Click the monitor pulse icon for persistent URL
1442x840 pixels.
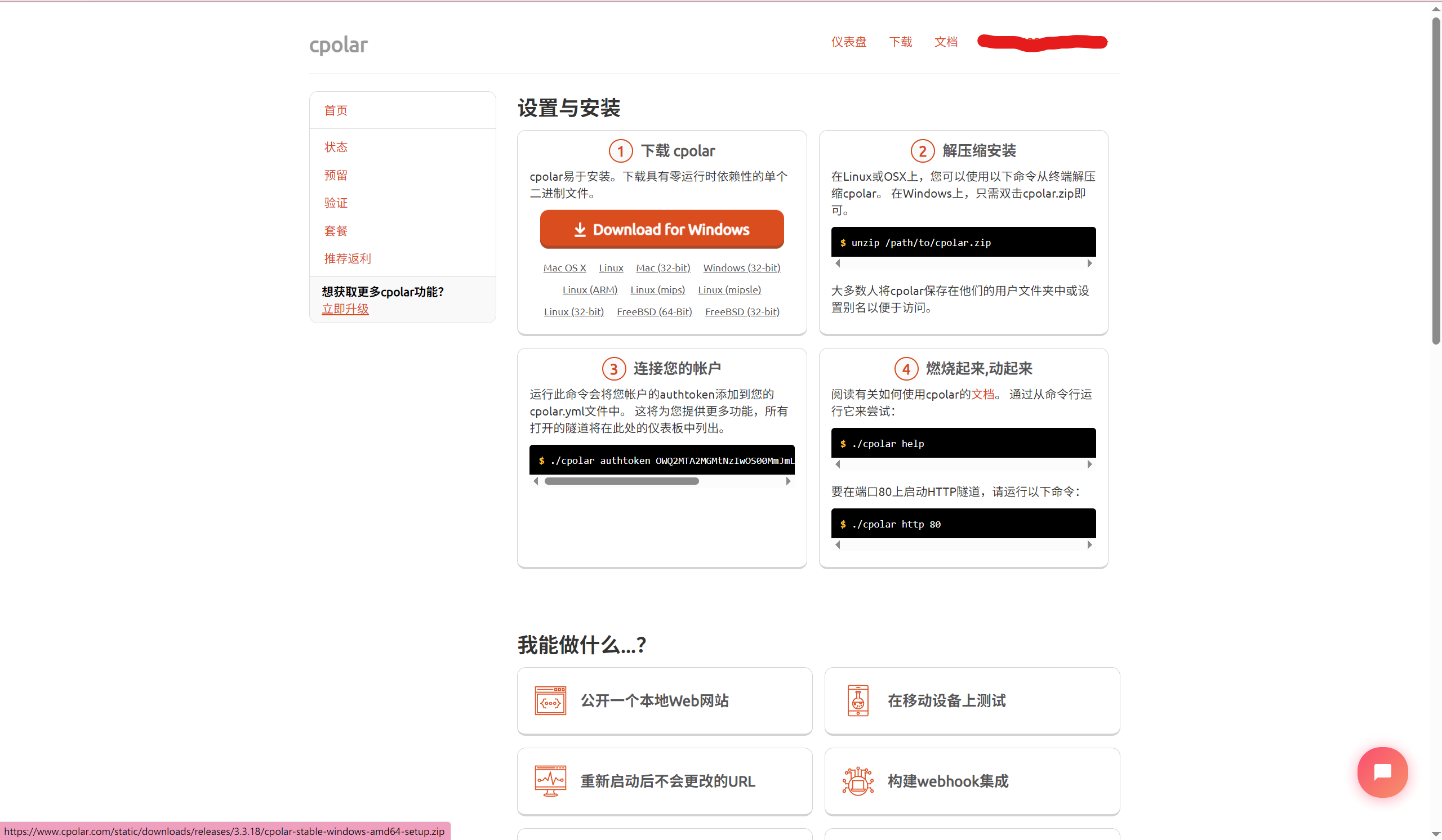[550, 781]
